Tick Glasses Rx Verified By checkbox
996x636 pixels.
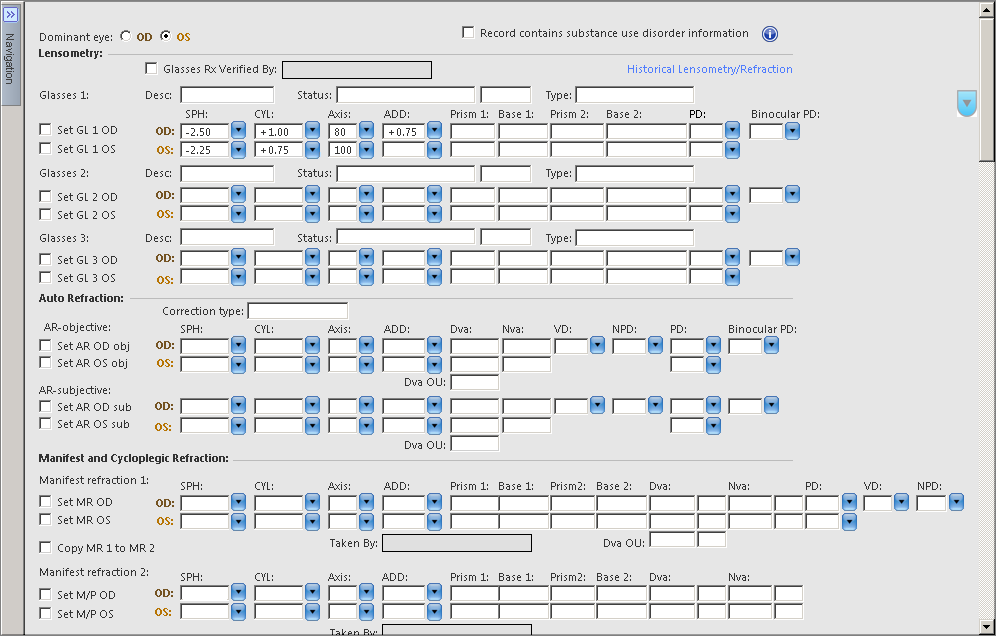tap(151, 68)
